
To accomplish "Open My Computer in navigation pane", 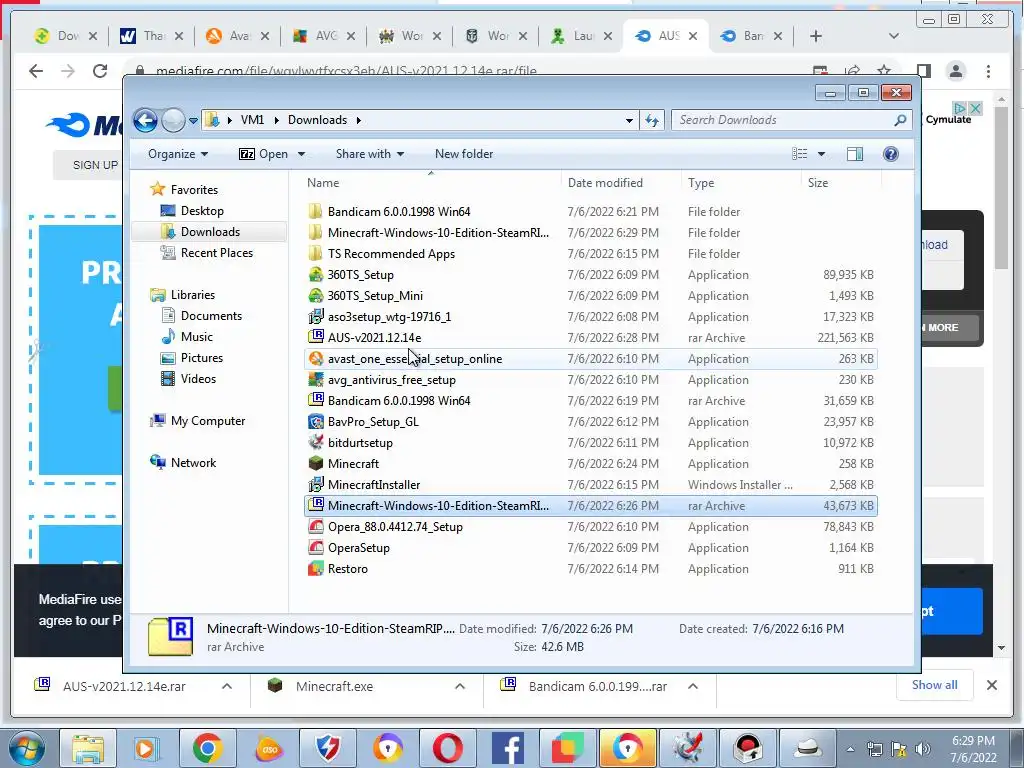I will 208,421.
